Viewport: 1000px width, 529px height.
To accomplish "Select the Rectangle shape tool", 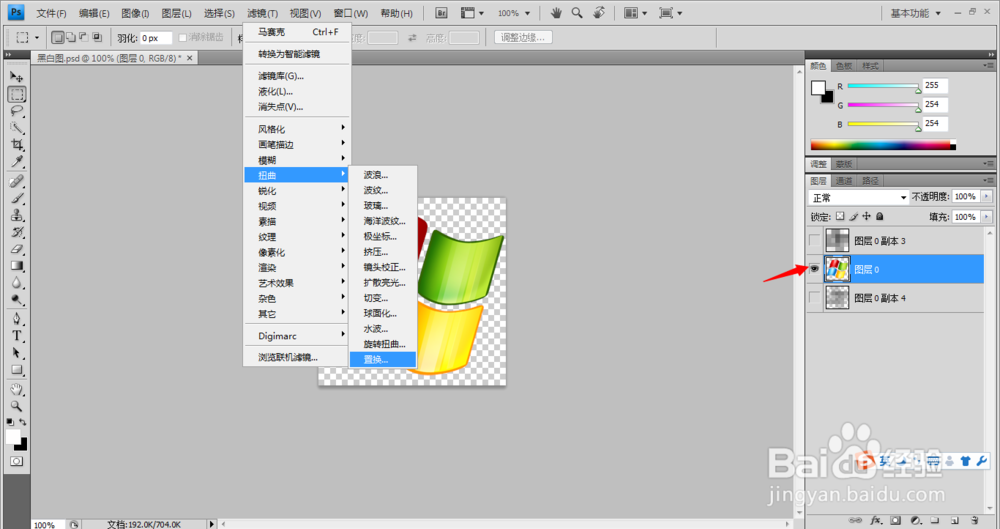I will [x=17, y=369].
